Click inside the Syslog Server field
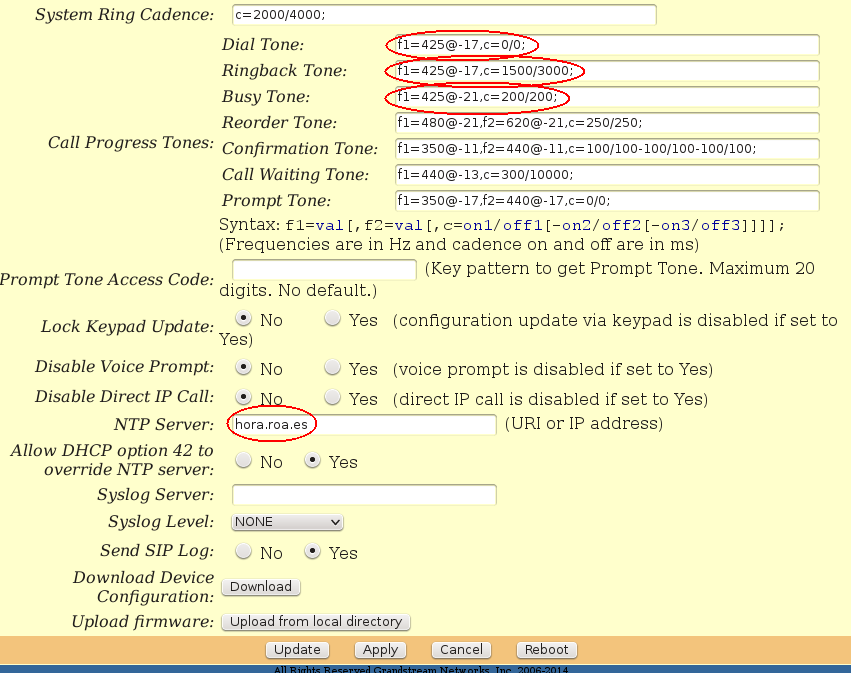Viewport: 851px width, 673px height. pos(364,493)
